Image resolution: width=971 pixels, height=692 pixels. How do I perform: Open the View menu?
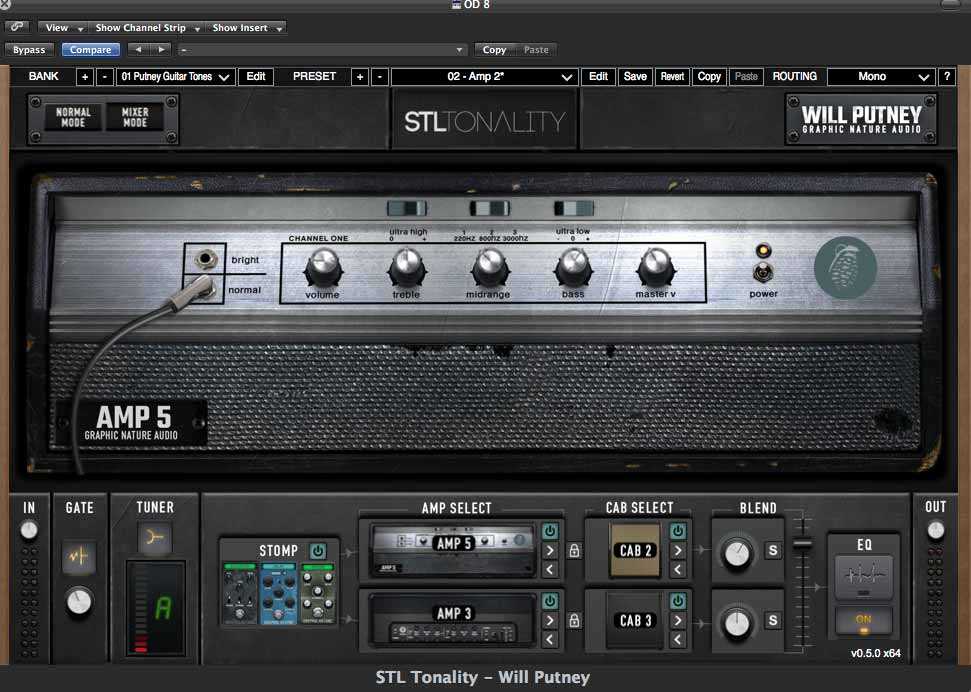61,28
